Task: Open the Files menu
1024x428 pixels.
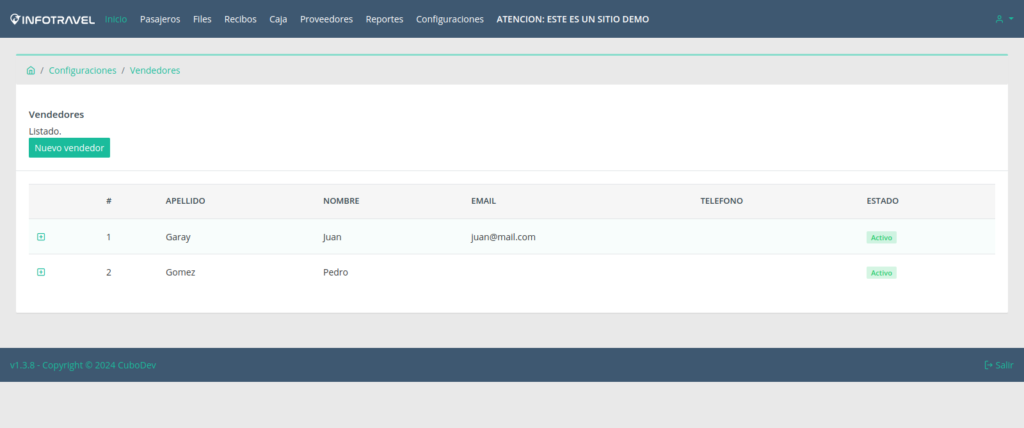Action: point(202,20)
